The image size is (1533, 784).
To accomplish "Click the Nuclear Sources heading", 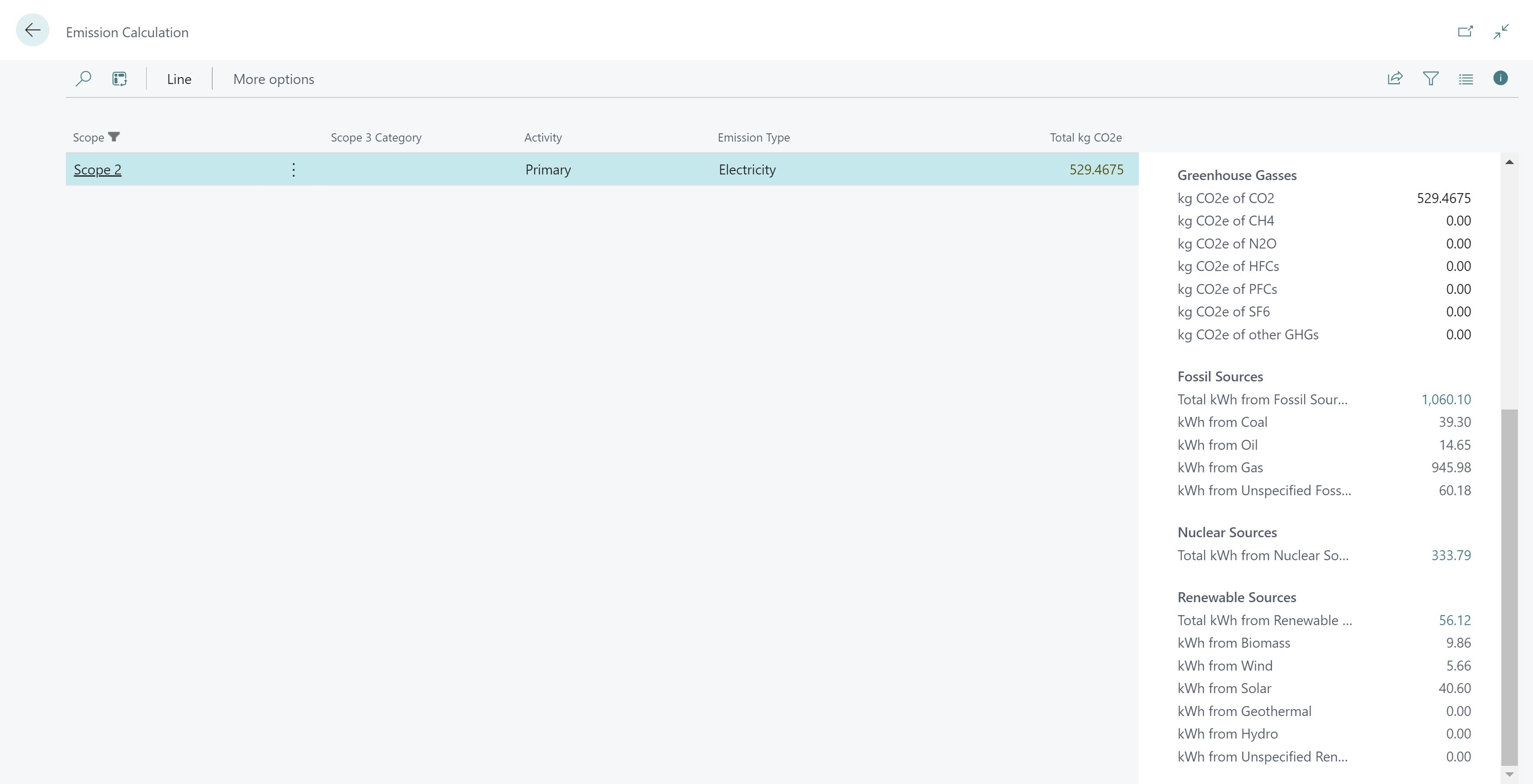I will (x=1227, y=532).
